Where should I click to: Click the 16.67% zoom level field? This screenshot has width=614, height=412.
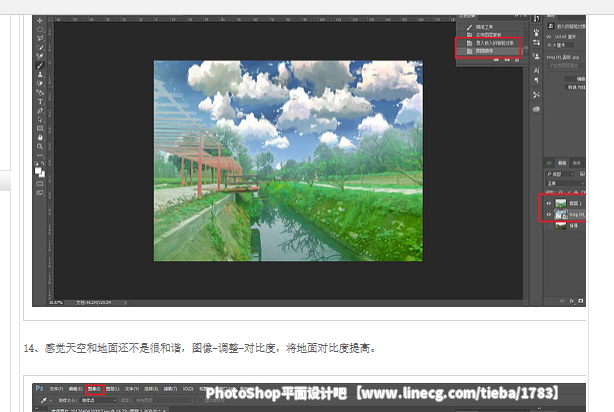(56, 302)
